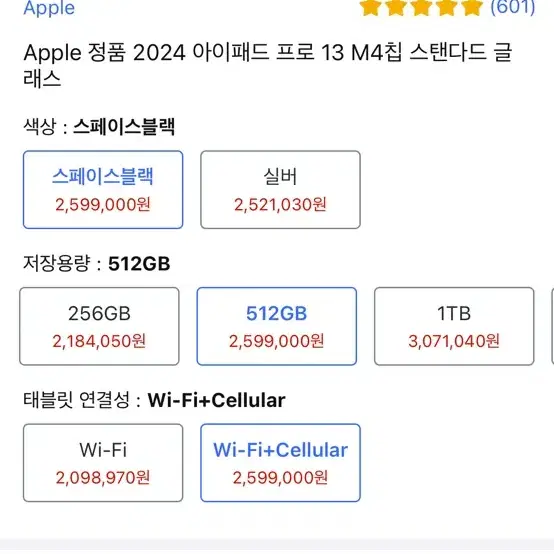
Task: Click the 태블릿 연결성 : Wi-Fi+Cellular label
Action: 154,400
